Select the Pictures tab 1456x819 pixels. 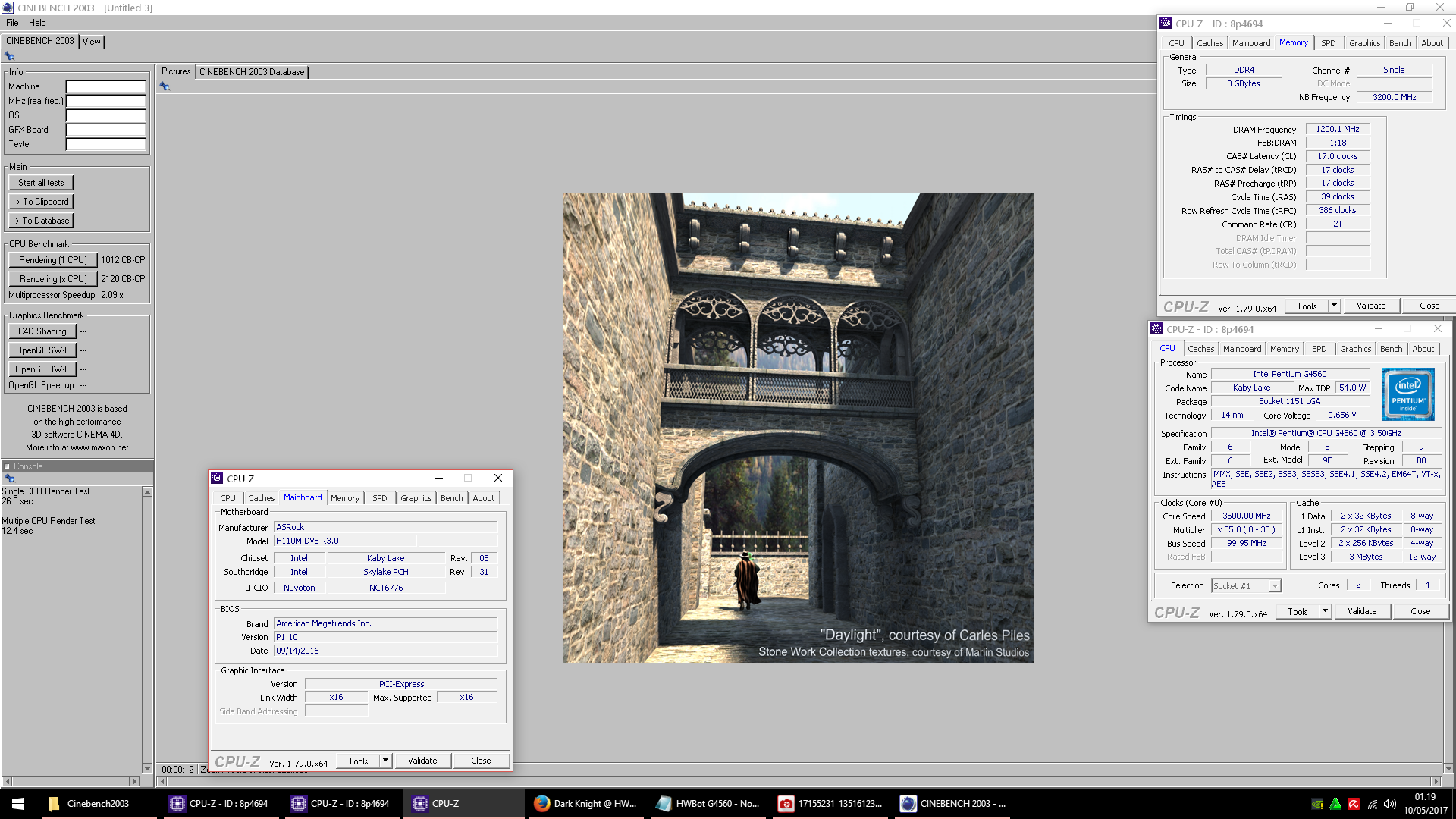tap(176, 71)
